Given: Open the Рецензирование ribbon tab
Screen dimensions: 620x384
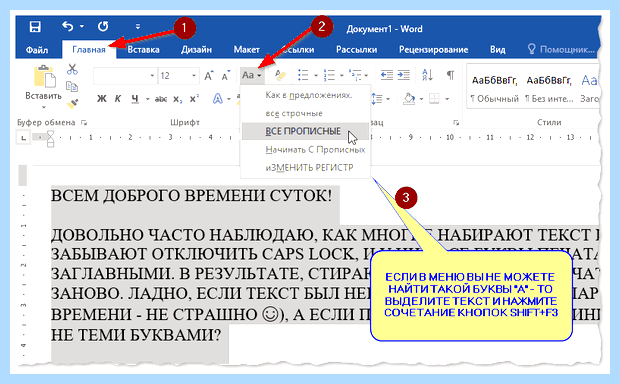Looking at the screenshot, I should click(x=433, y=50).
